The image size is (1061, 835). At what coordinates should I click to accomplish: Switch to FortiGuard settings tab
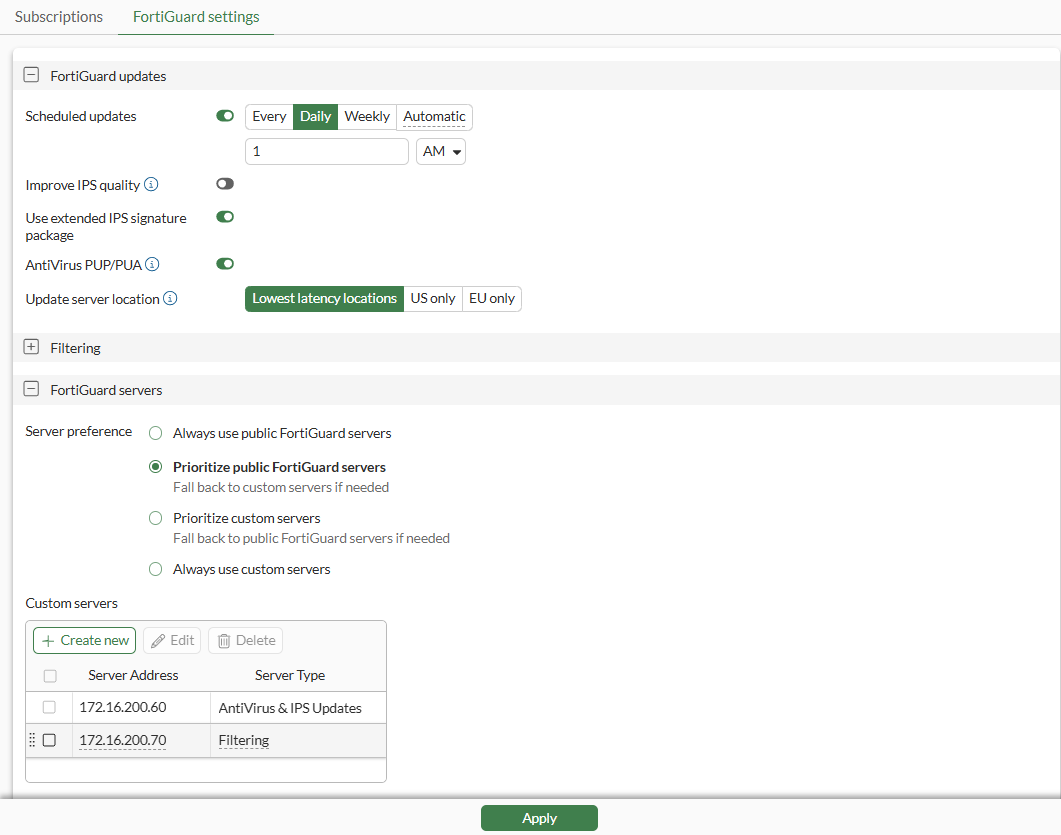(x=196, y=17)
